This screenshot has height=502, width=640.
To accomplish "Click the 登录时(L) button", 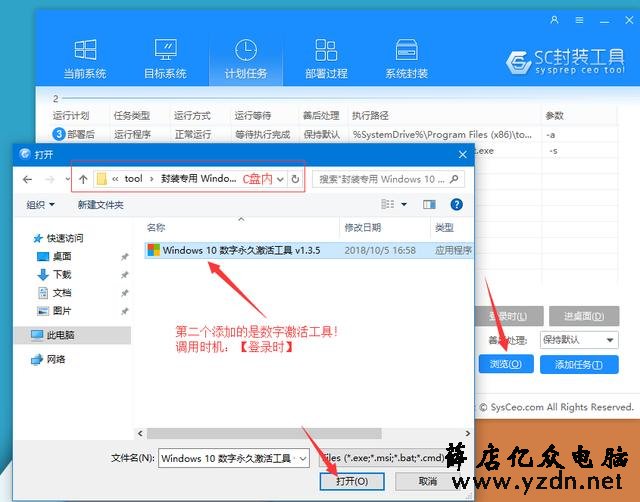I will (509, 316).
